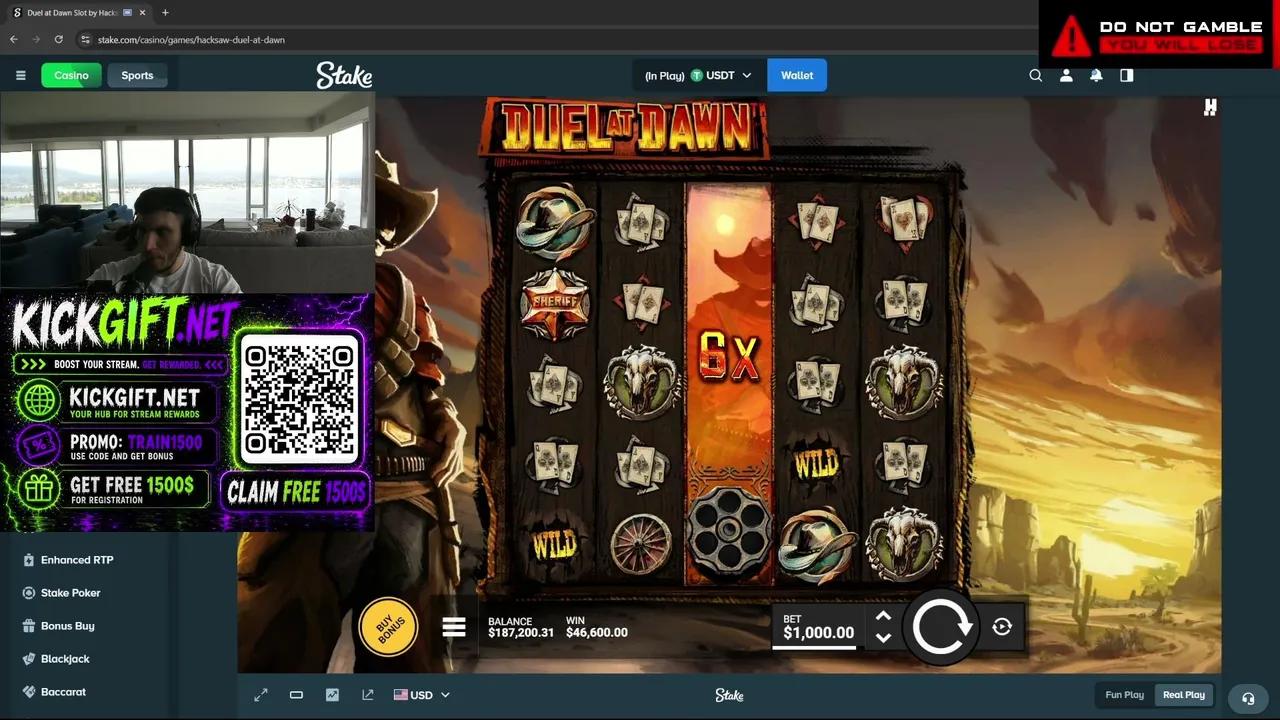Open the slot game hamburger menu

click(454, 627)
